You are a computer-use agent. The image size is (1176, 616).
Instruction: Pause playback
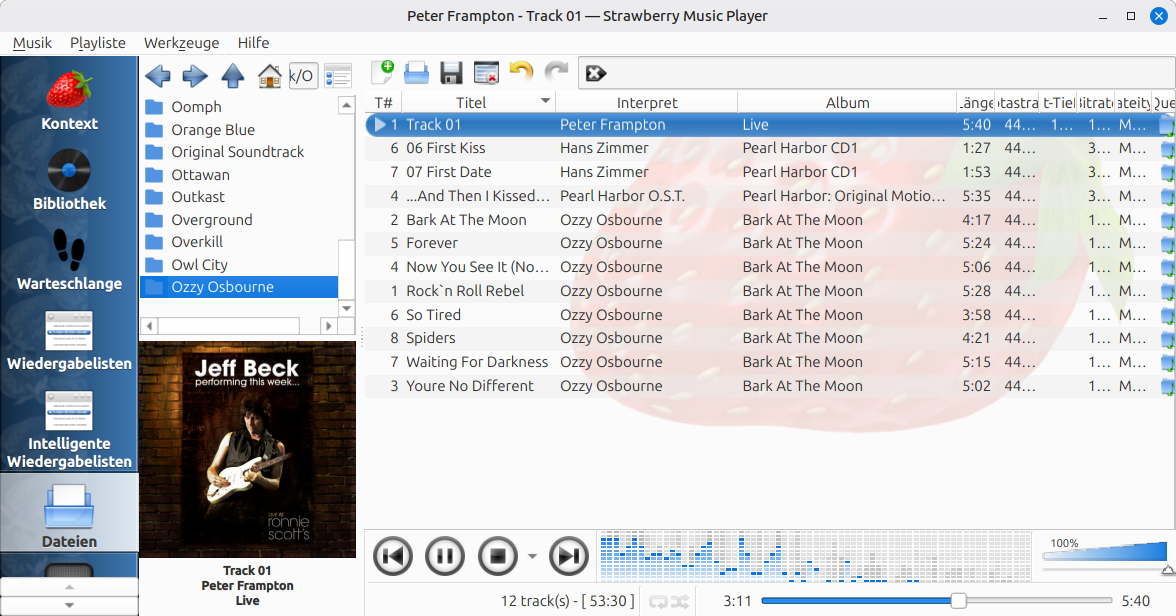[x=445, y=557]
